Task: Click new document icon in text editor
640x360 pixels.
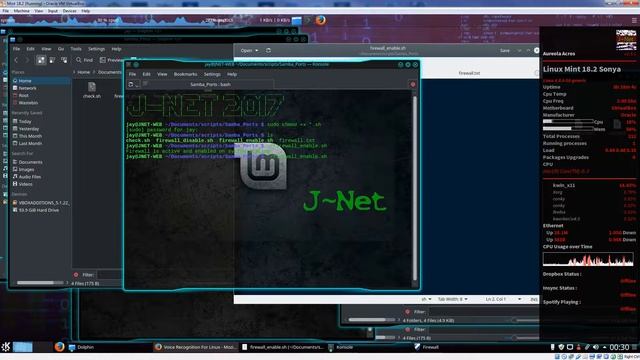Action: coord(268,51)
